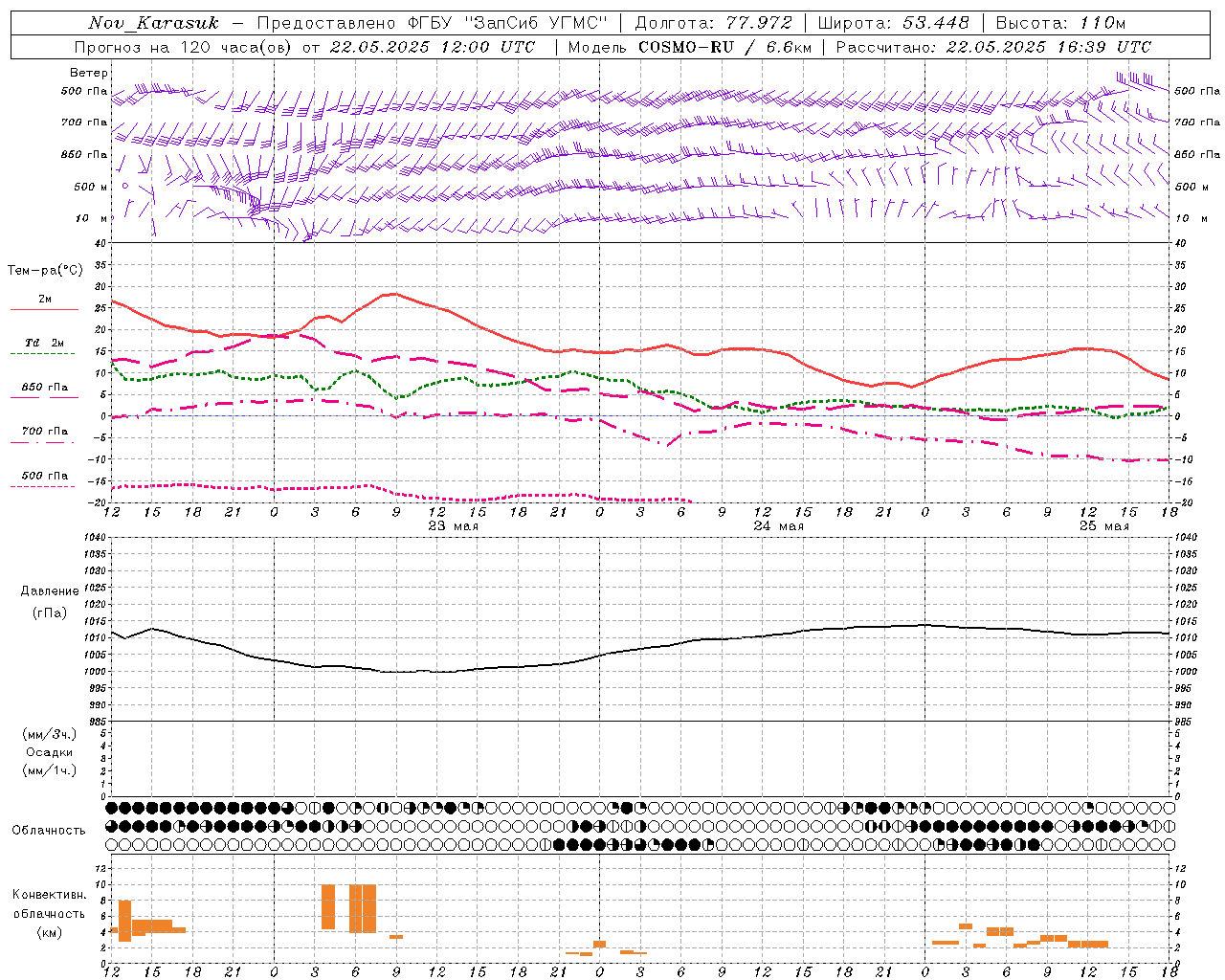
Task: Click the 23 мая date label
Action: 454,526
